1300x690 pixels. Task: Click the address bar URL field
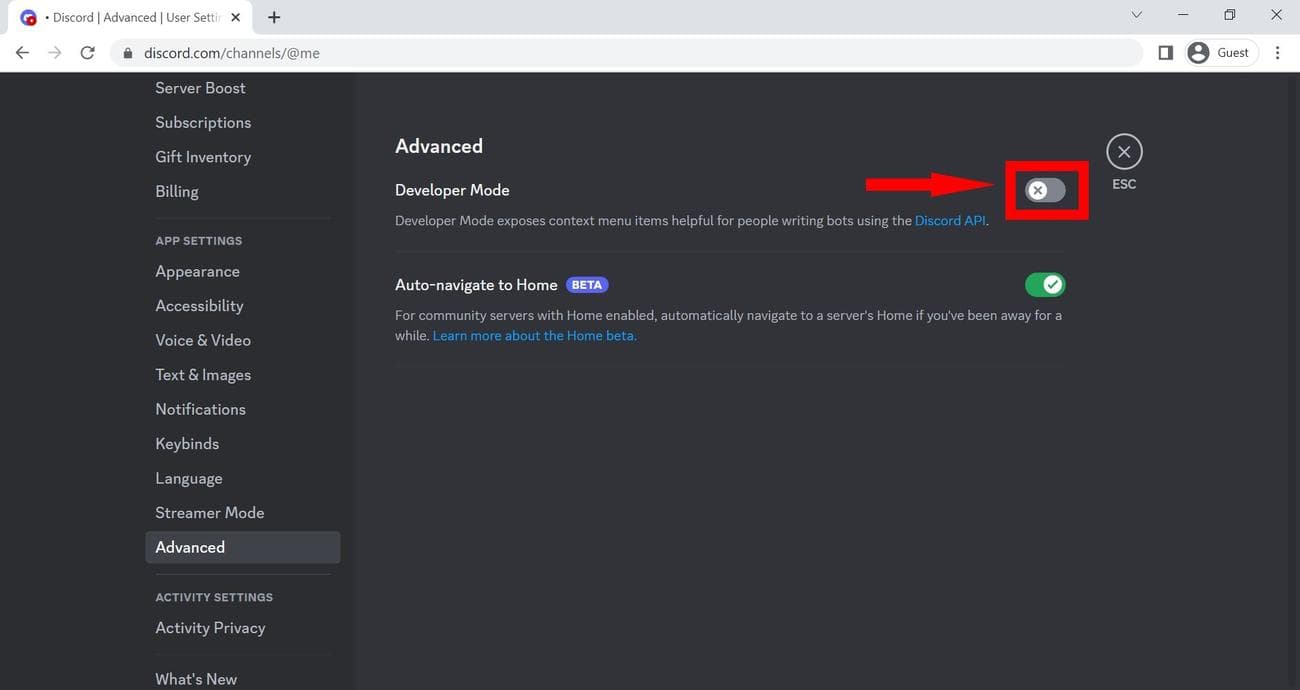point(600,53)
